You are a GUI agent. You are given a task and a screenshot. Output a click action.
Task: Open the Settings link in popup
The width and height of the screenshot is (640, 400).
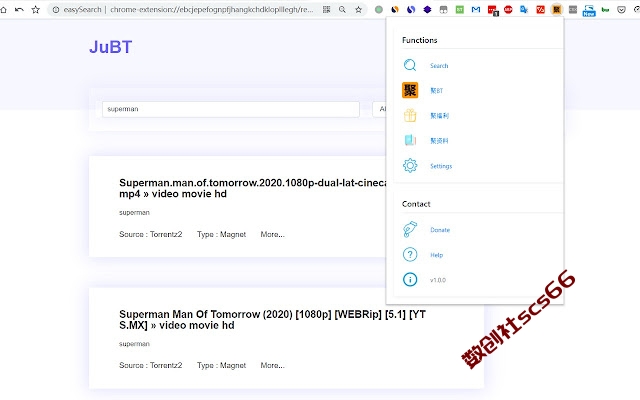point(441,166)
